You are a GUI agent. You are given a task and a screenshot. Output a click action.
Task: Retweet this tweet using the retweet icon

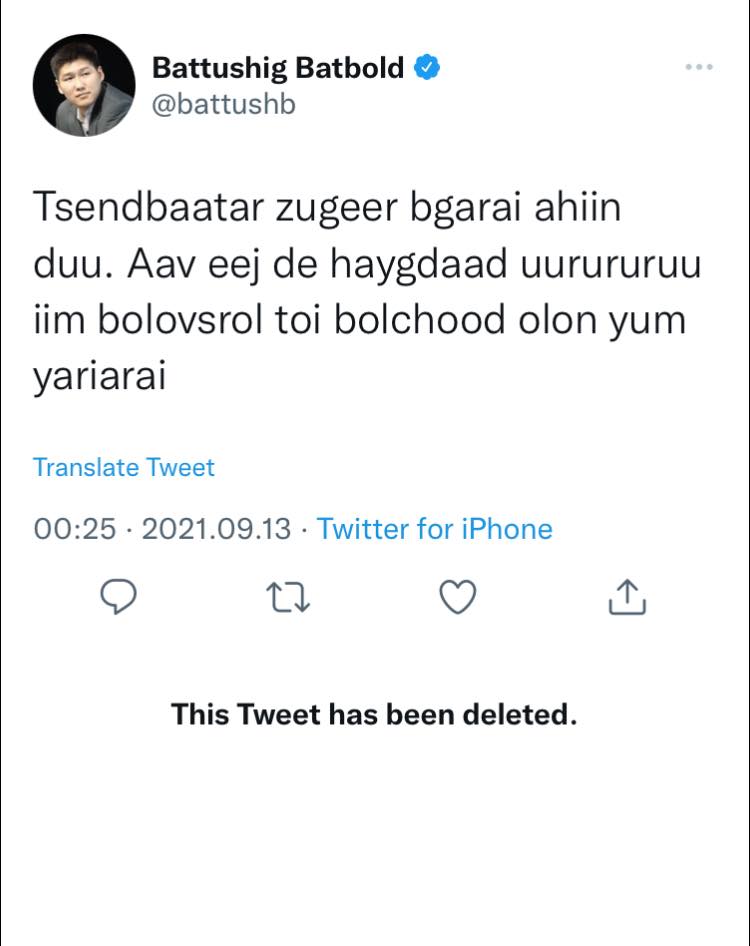point(289,598)
